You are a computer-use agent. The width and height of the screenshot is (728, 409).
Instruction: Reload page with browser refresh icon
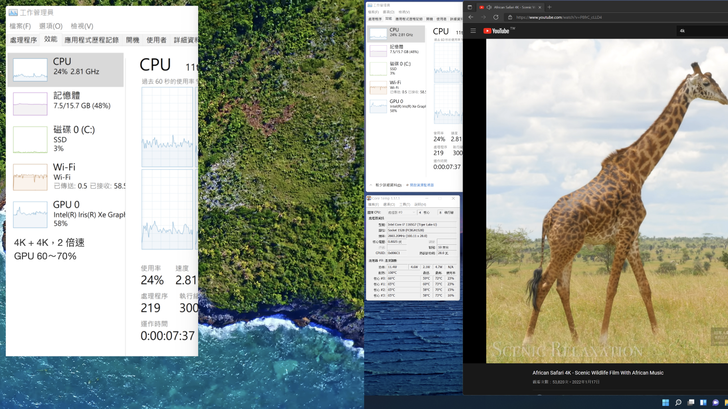(496, 17)
